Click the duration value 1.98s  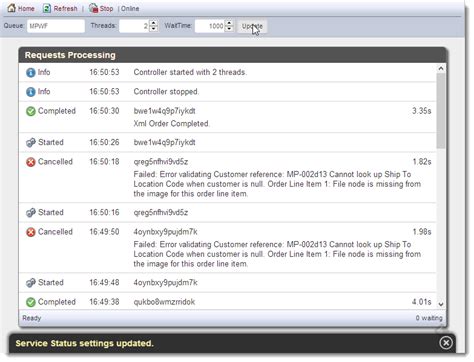pos(422,232)
